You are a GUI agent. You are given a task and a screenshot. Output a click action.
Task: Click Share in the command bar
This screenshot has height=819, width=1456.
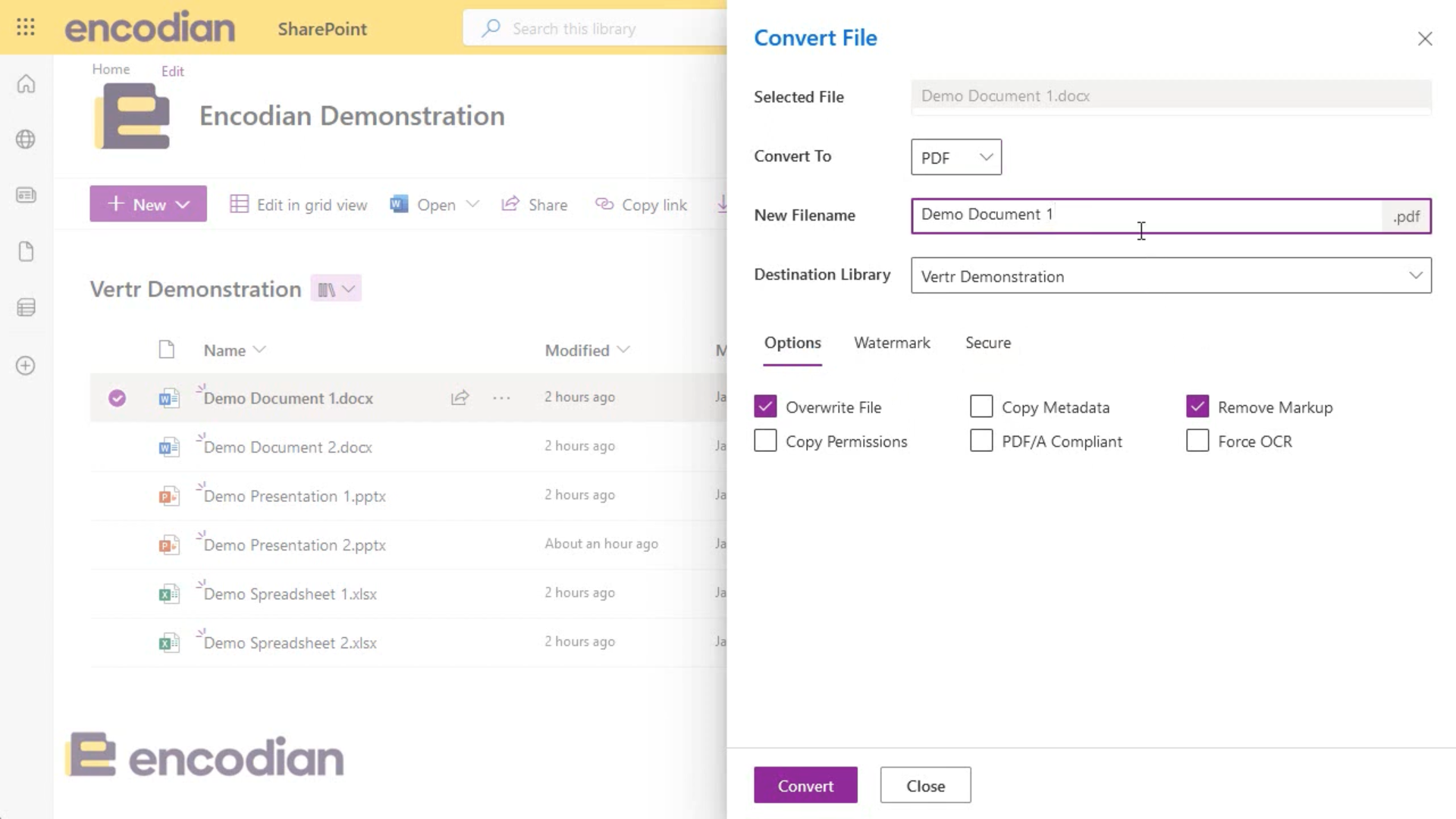coord(535,205)
